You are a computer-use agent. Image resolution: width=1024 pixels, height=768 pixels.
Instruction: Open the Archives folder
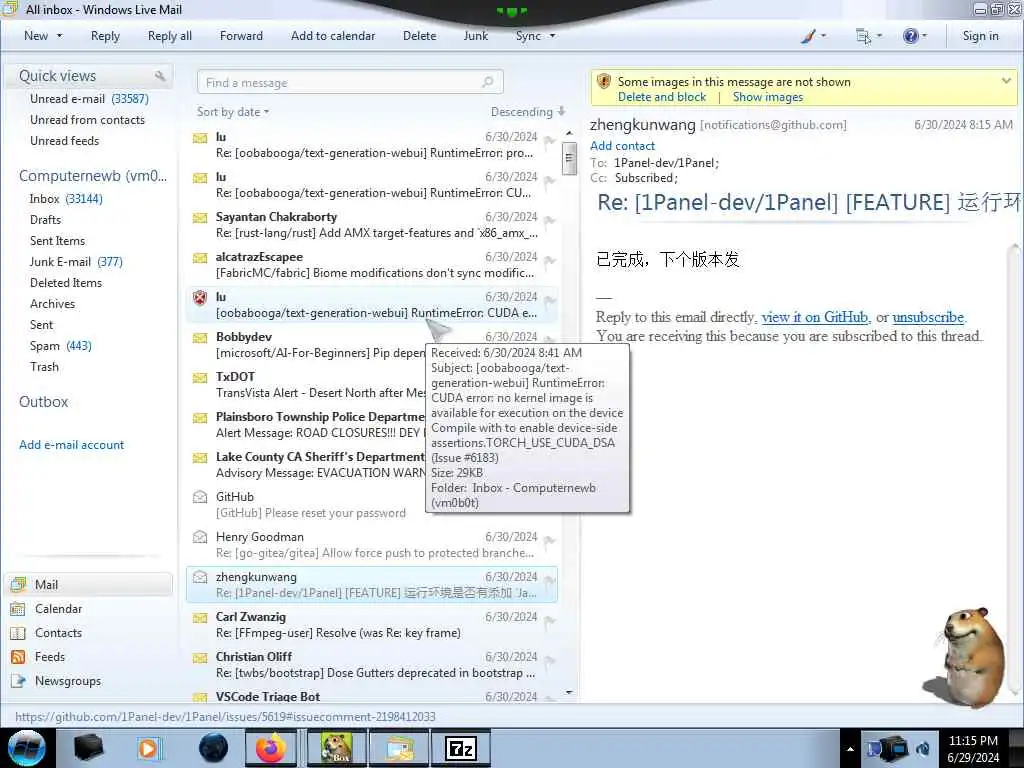(52, 303)
